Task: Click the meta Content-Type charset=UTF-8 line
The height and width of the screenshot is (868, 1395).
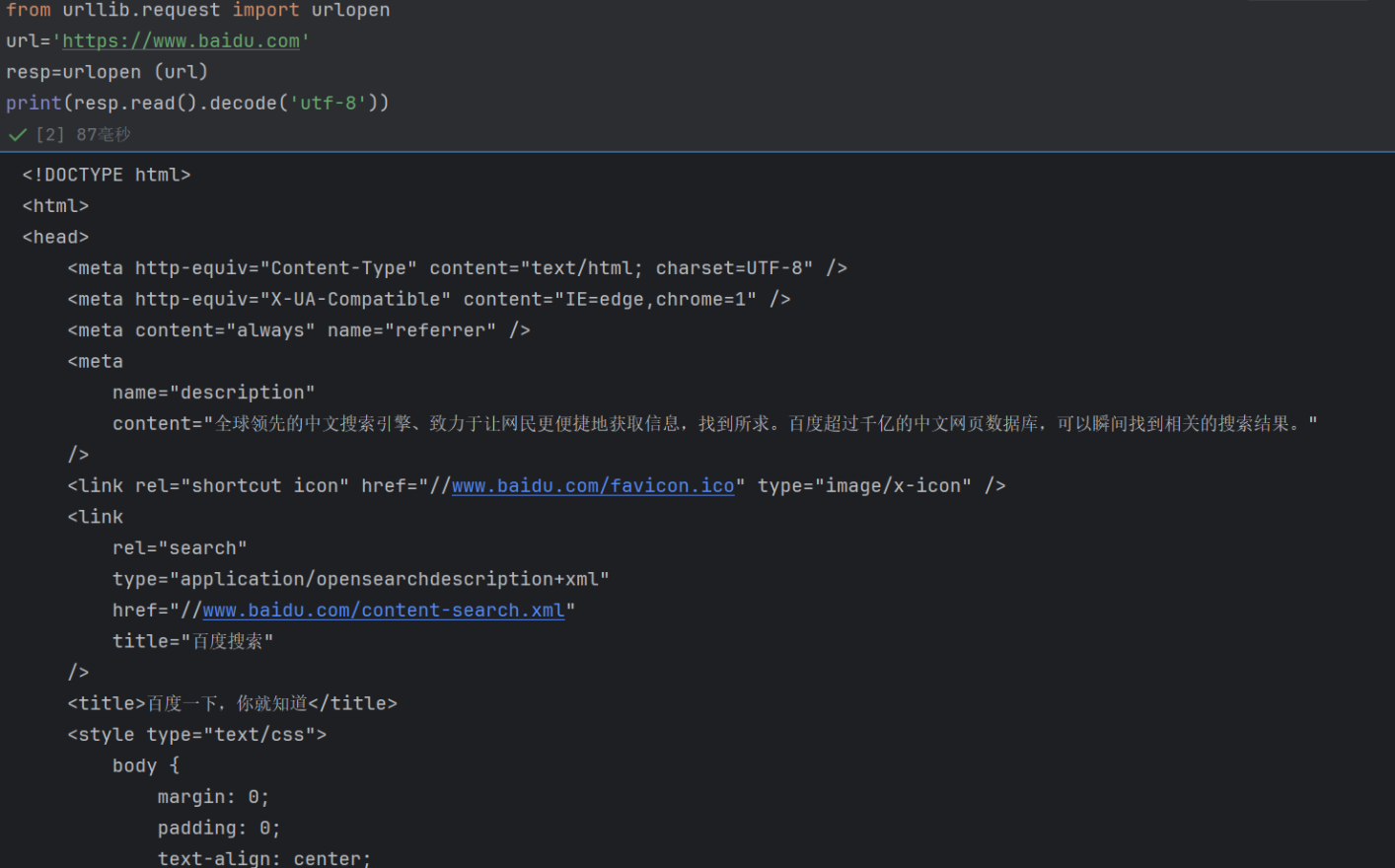Action: (x=458, y=267)
